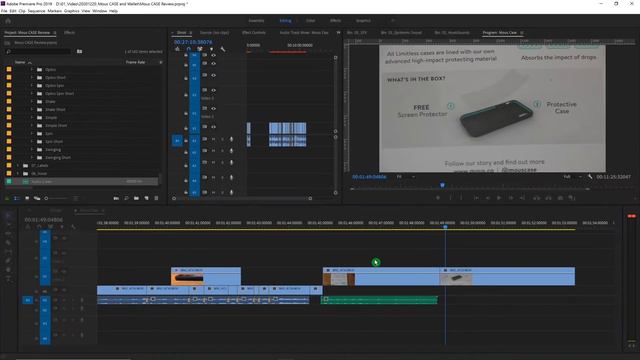Open the Fit zoom level dropdown
This screenshot has width=640, height=360.
point(406,177)
